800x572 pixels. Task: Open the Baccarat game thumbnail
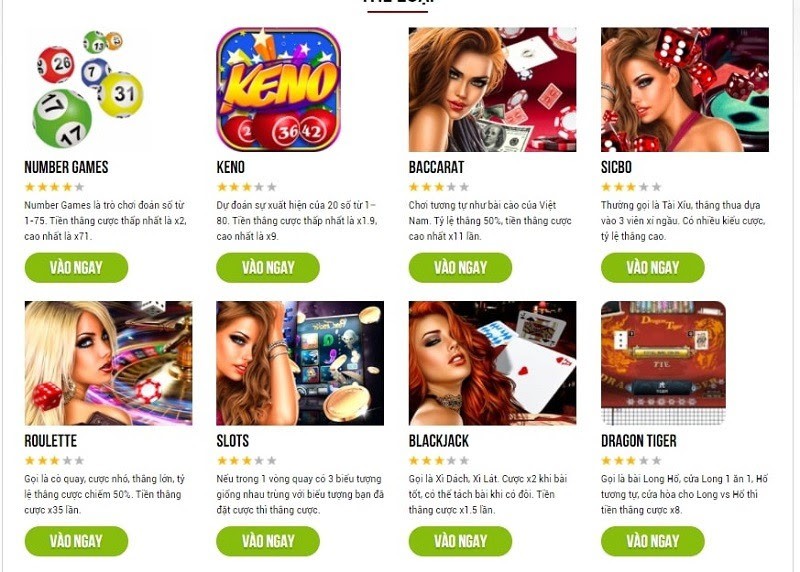[x=492, y=89]
